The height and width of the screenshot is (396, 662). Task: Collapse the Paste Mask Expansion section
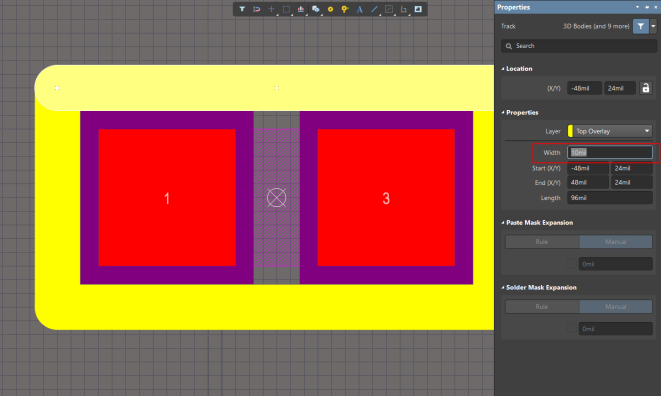(503, 222)
